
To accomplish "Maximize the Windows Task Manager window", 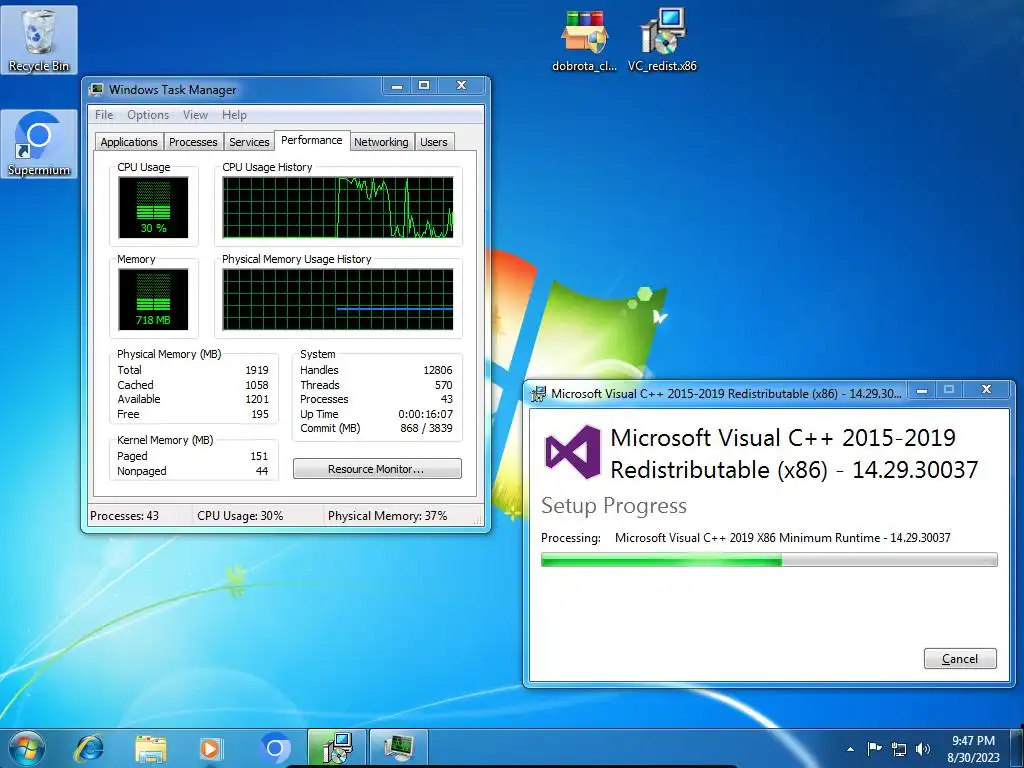I will (x=424, y=86).
